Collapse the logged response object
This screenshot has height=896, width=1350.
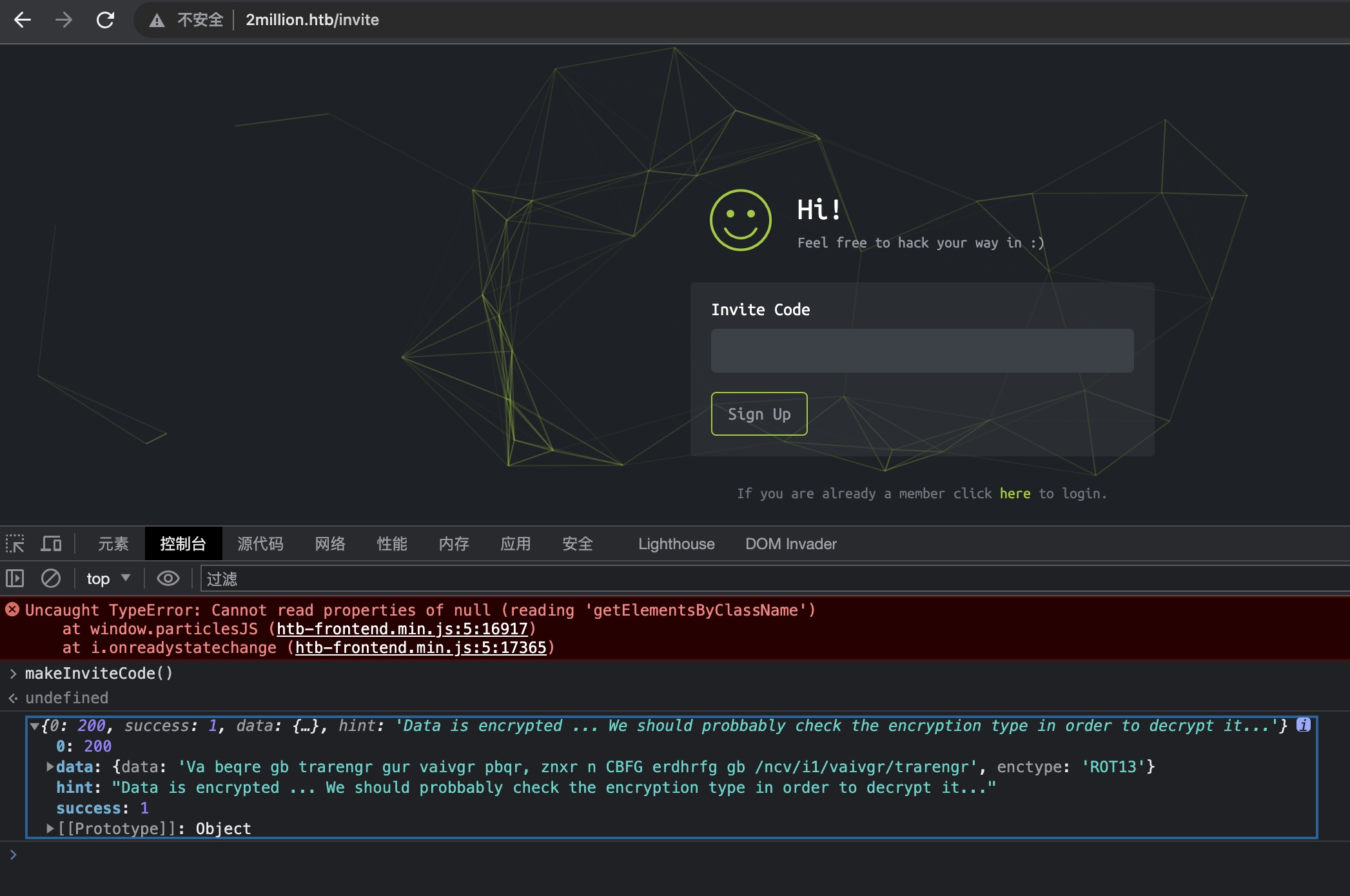tap(34, 726)
